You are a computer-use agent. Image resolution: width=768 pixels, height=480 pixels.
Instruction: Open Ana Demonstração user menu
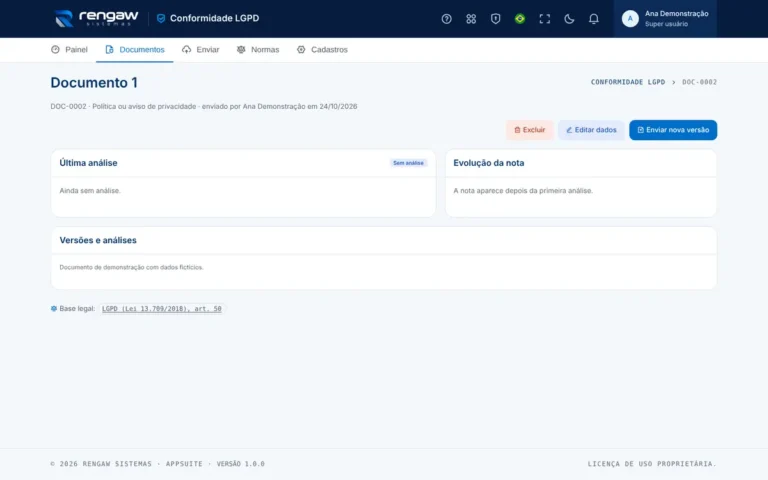click(665, 19)
